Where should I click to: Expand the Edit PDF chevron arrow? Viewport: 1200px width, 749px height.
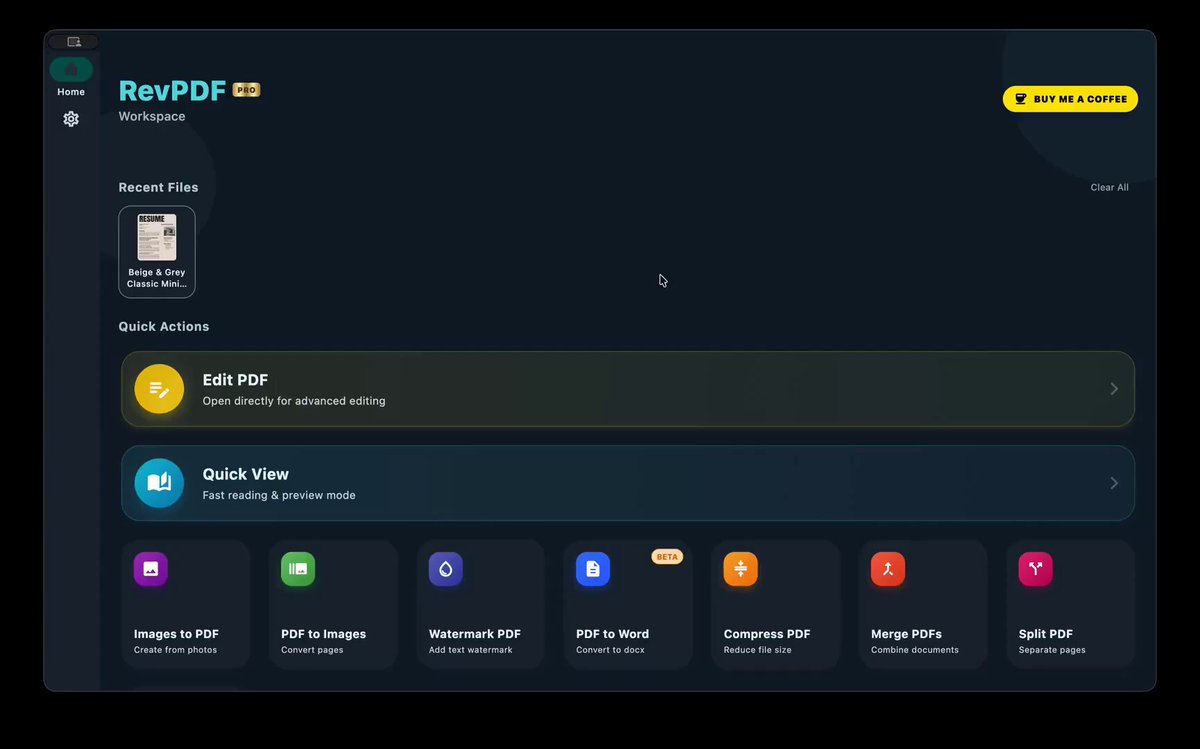(x=1114, y=389)
